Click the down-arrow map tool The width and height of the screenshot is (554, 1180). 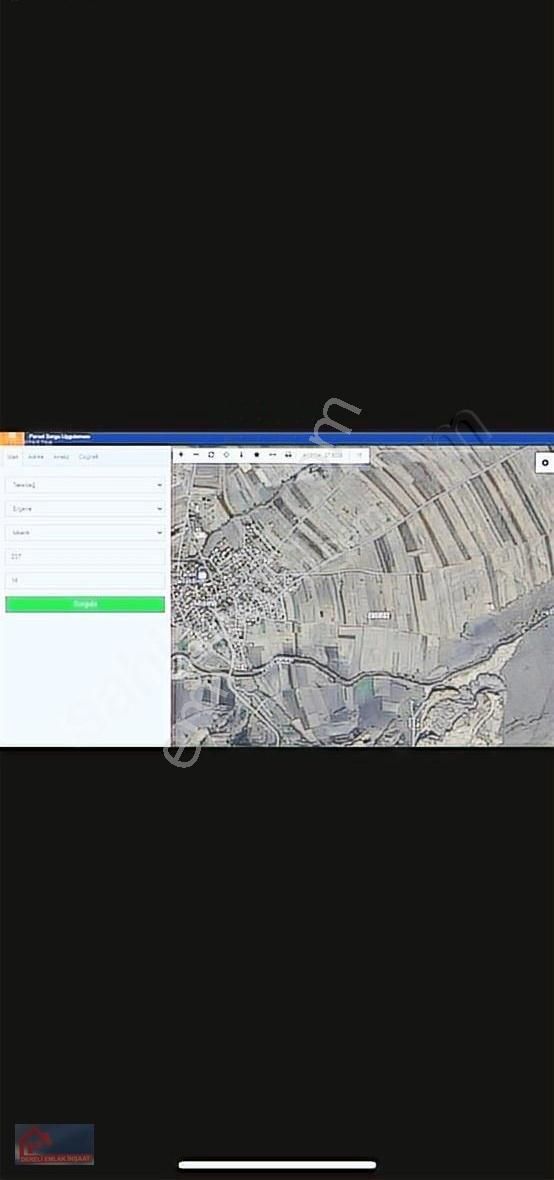[x=241, y=455]
